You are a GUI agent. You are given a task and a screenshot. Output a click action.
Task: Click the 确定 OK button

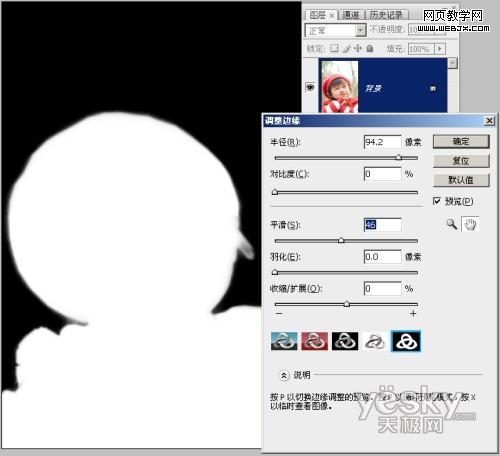pos(461,141)
